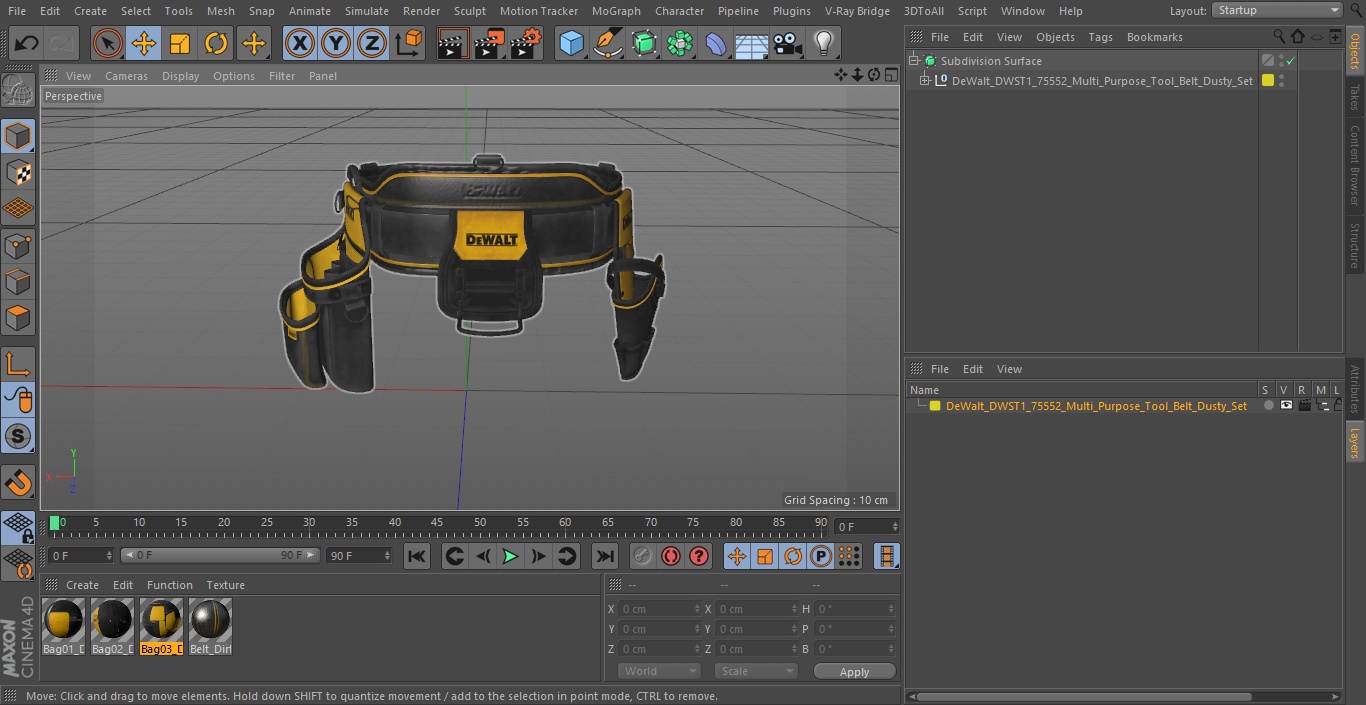Open the Objects side tab
This screenshot has width=1366, height=705.
pos(1355,49)
